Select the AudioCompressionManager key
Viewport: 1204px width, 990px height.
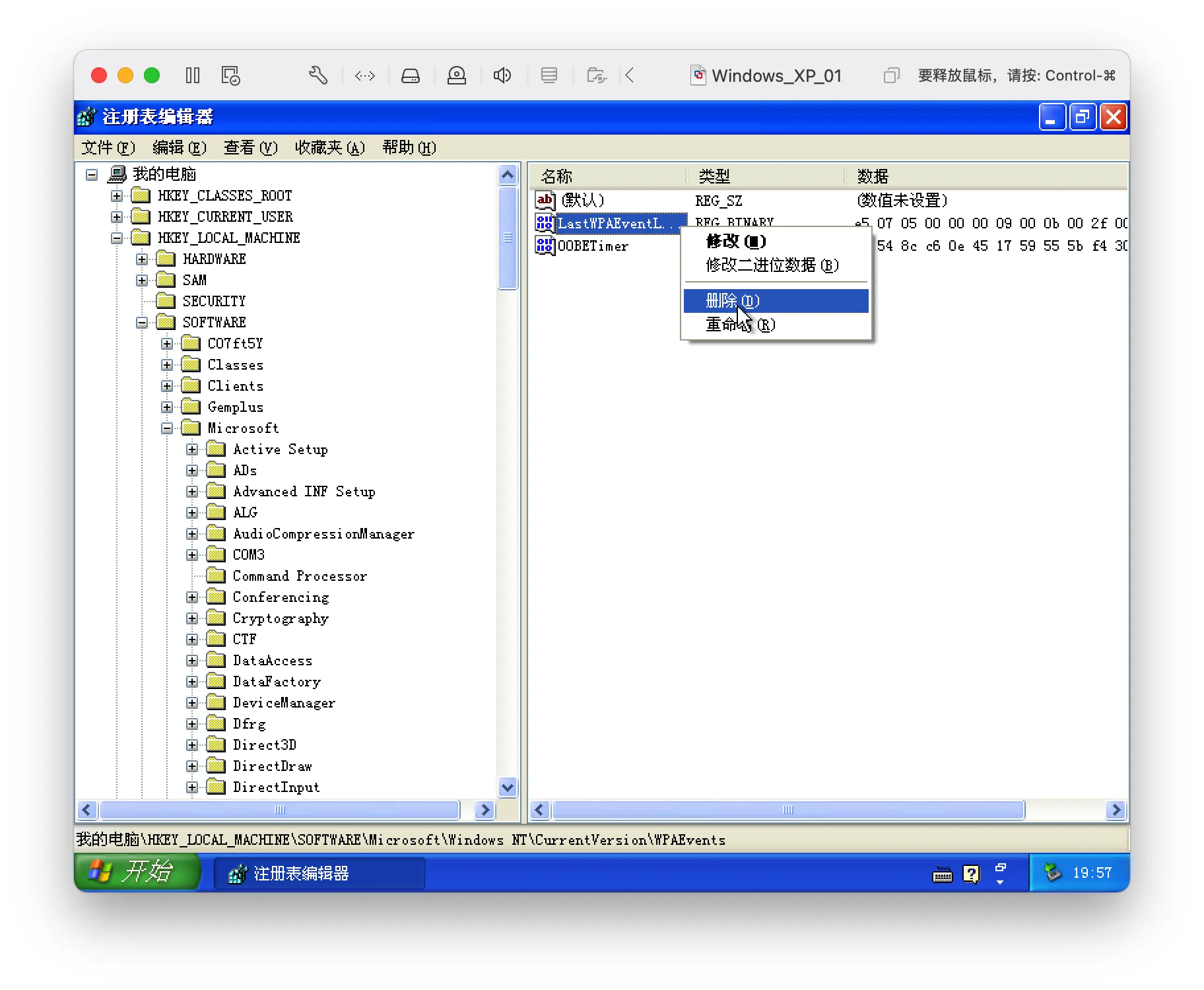coord(323,534)
